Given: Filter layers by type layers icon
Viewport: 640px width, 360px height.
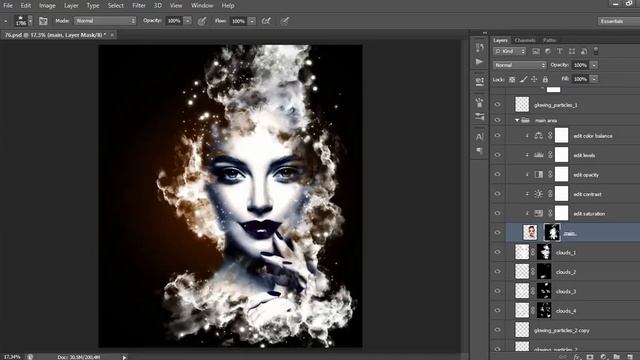Looking at the screenshot, I should point(560,51).
